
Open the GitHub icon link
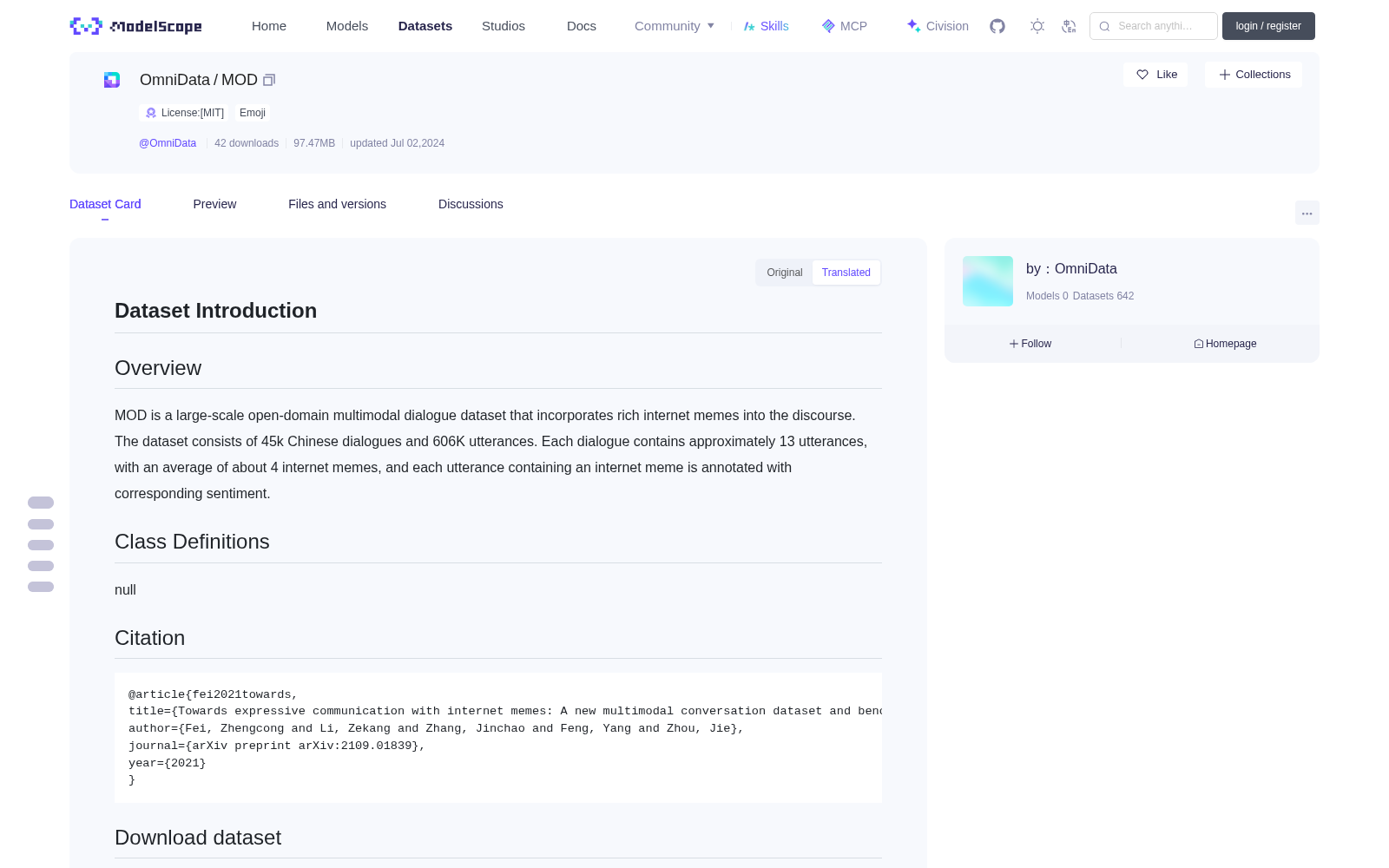click(997, 26)
